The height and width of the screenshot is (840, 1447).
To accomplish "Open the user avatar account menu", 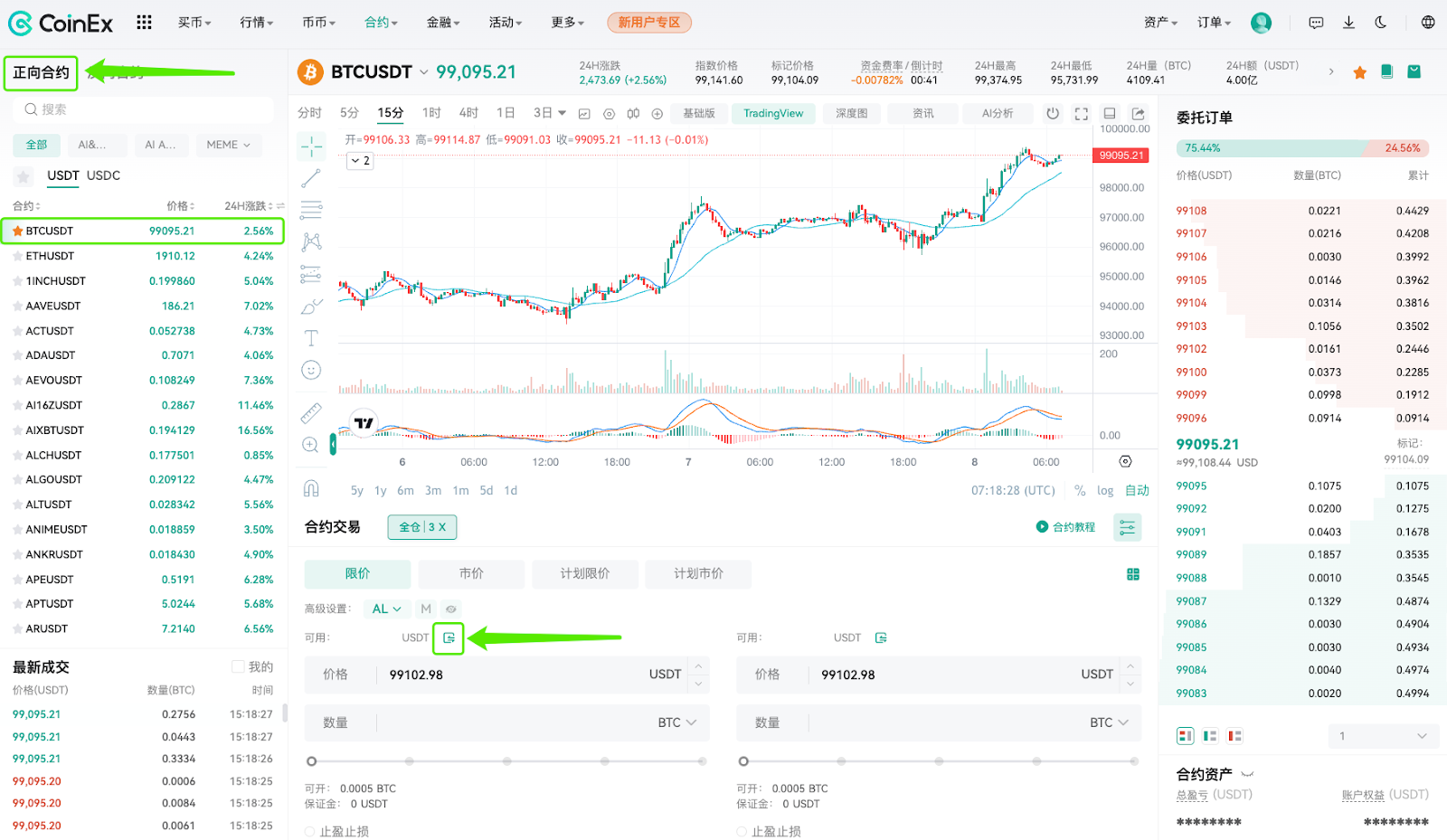I will 1261,23.
